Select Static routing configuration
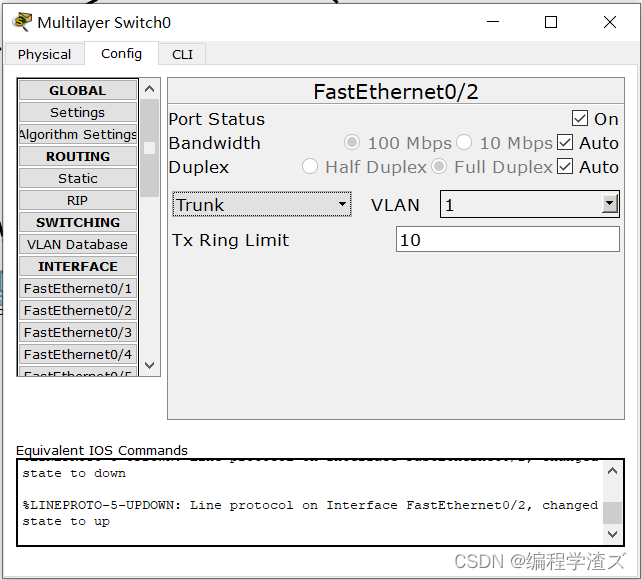The image size is (642, 580). click(x=77, y=179)
